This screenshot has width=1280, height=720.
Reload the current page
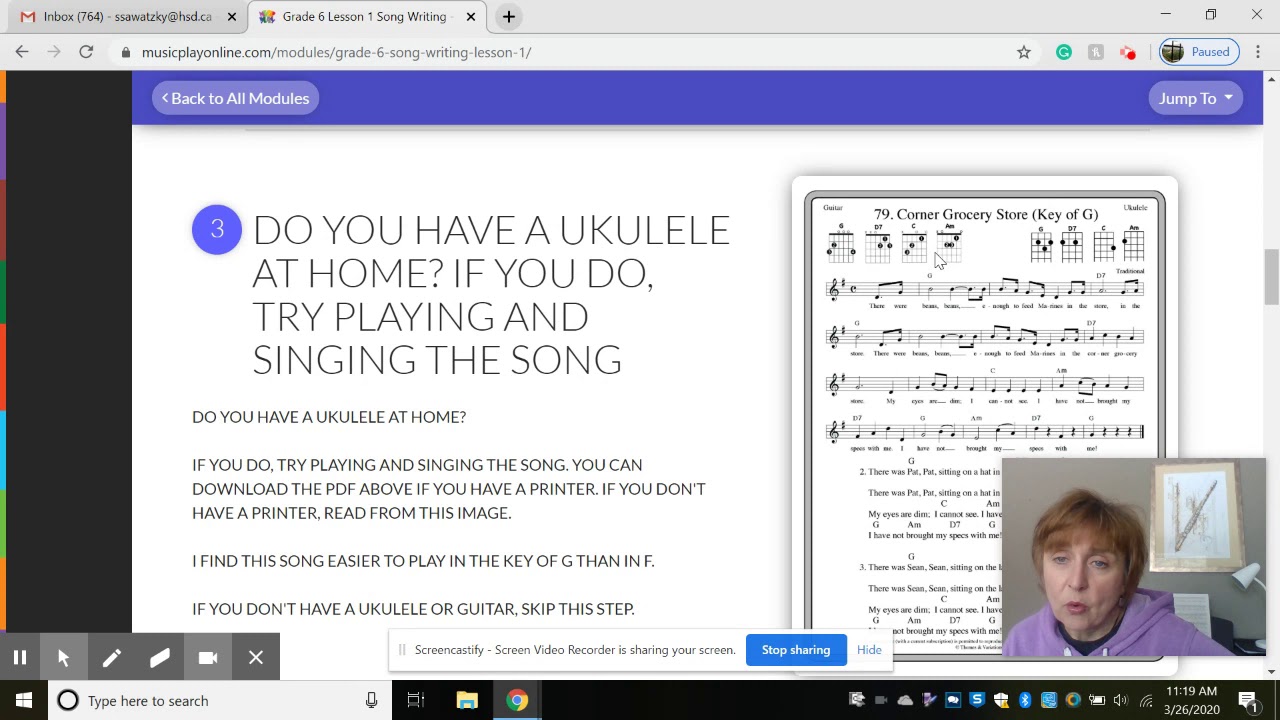coord(86,52)
